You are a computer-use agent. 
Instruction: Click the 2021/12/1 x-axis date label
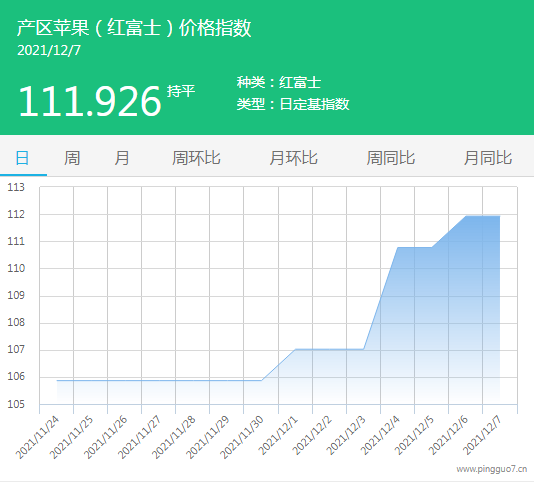click(x=278, y=435)
